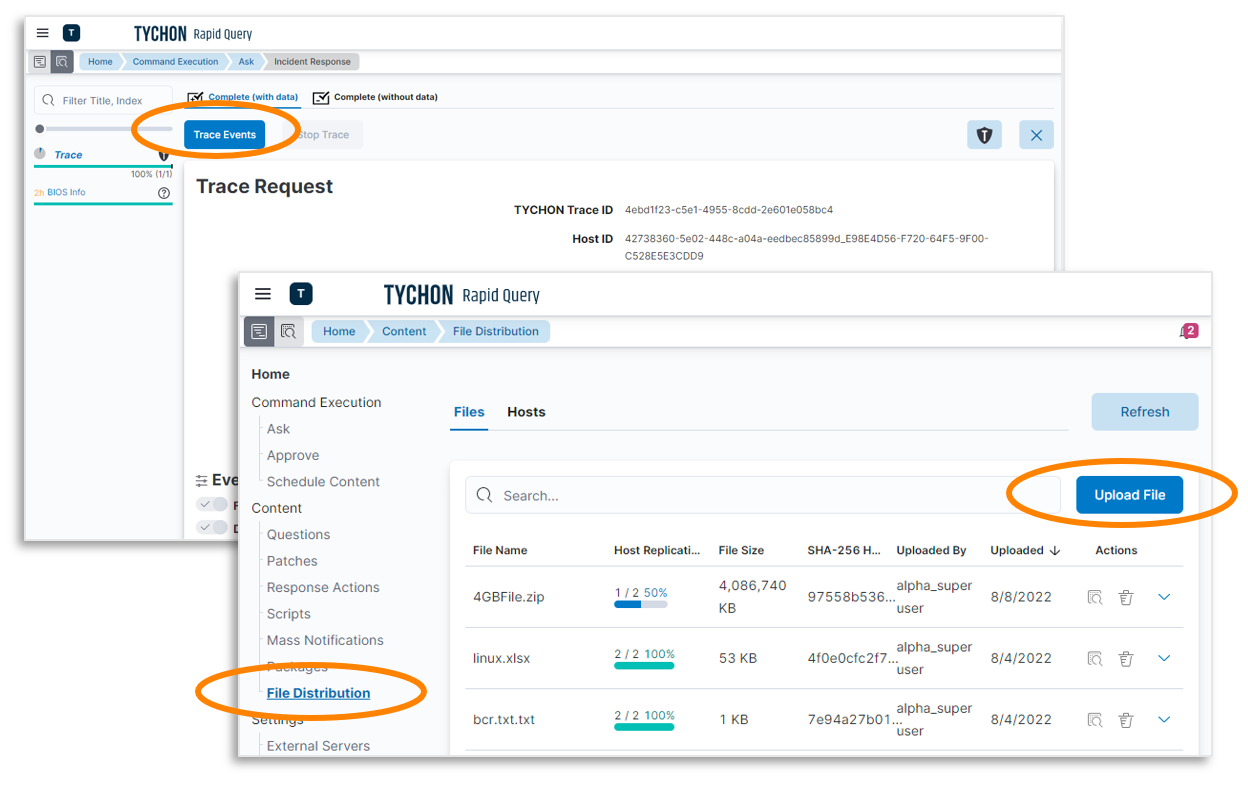Expand the 4GBFile.zip row chevron
1248x789 pixels.
(1164, 597)
